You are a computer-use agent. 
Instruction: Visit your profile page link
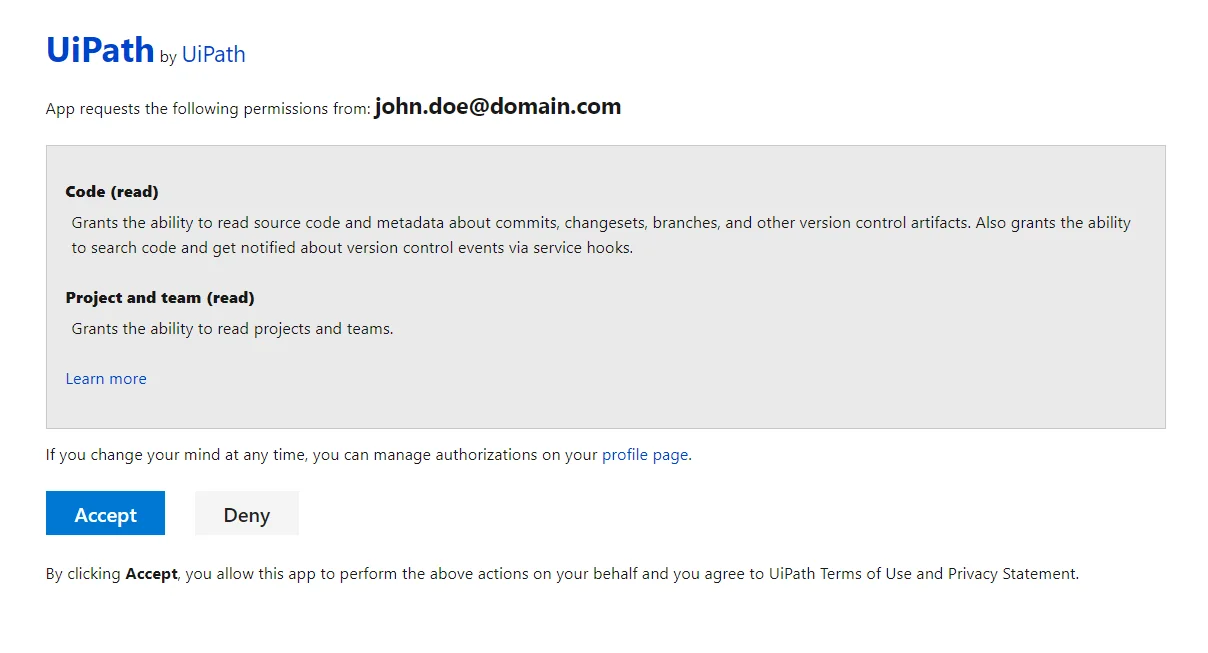pyautogui.click(x=644, y=454)
